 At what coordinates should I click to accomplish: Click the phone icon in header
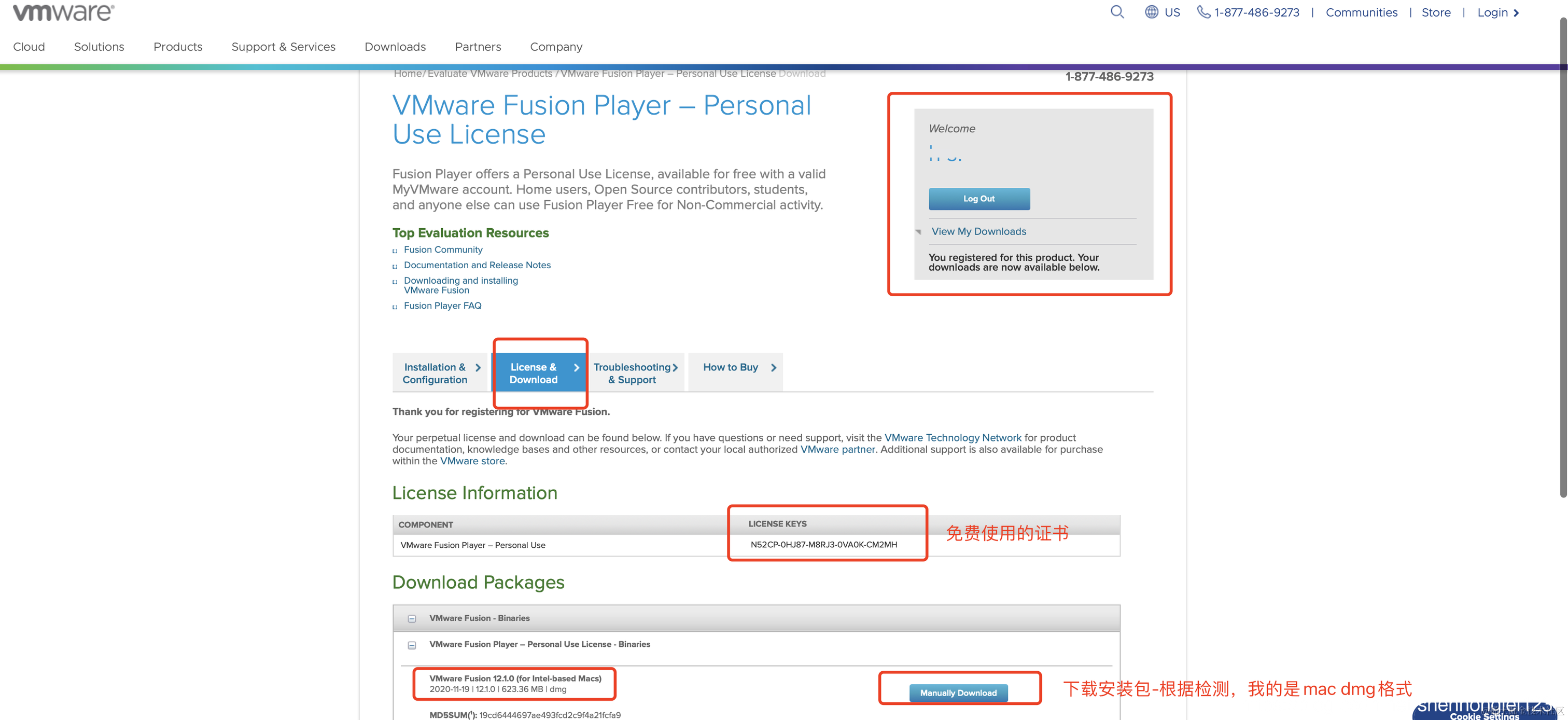pyautogui.click(x=1203, y=12)
